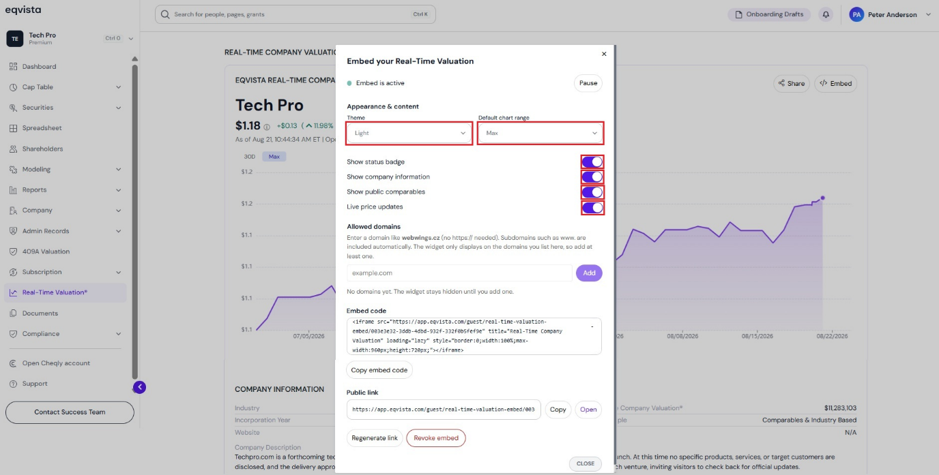Click the Dashboard sidebar icon
Image resolution: width=939 pixels, height=475 pixels.
click(13, 66)
